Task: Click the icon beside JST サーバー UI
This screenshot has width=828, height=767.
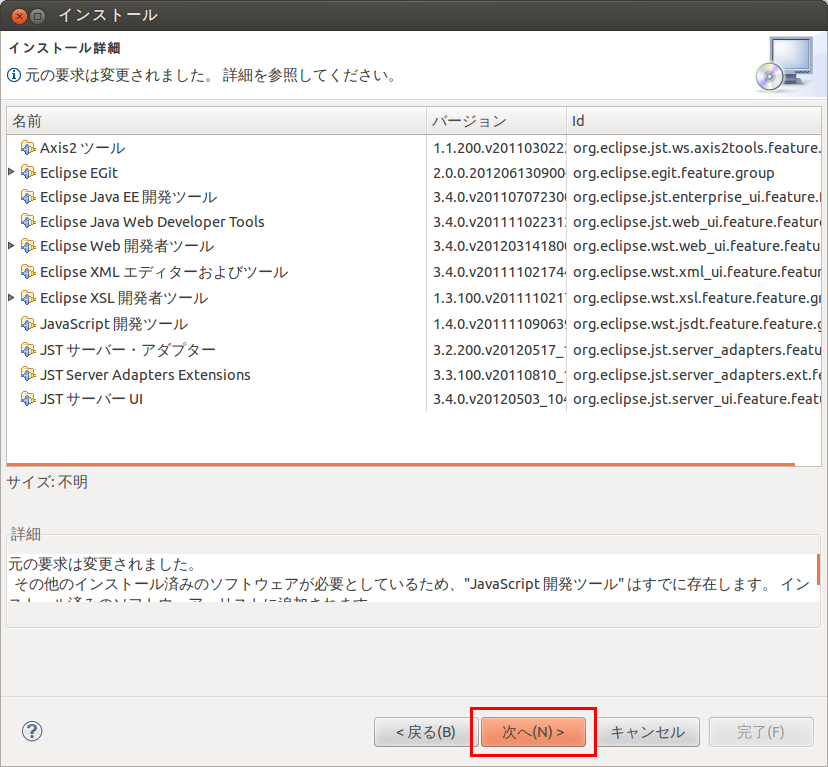Action: point(28,398)
